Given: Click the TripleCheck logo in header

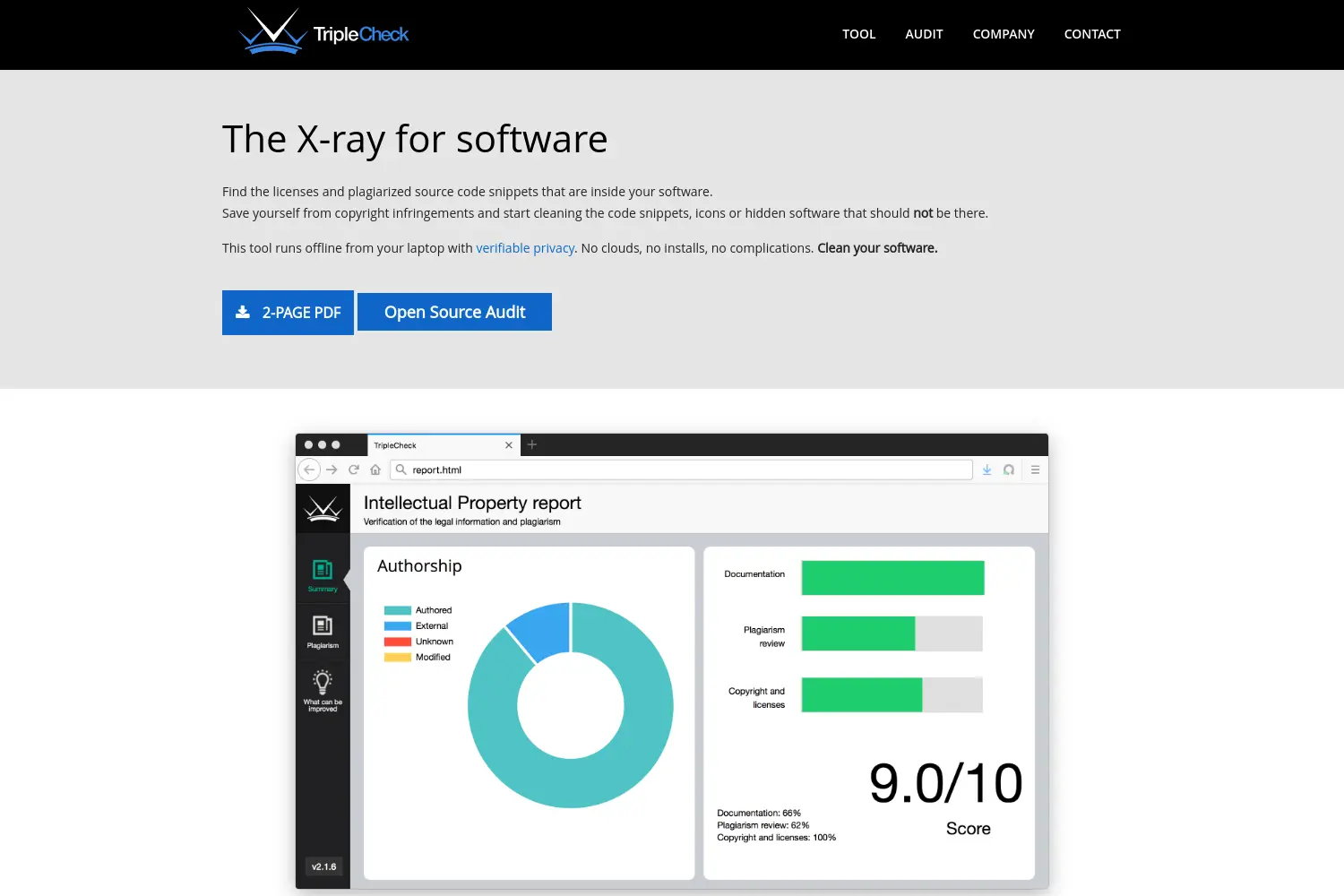Looking at the screenshot, I should point(323,32).
